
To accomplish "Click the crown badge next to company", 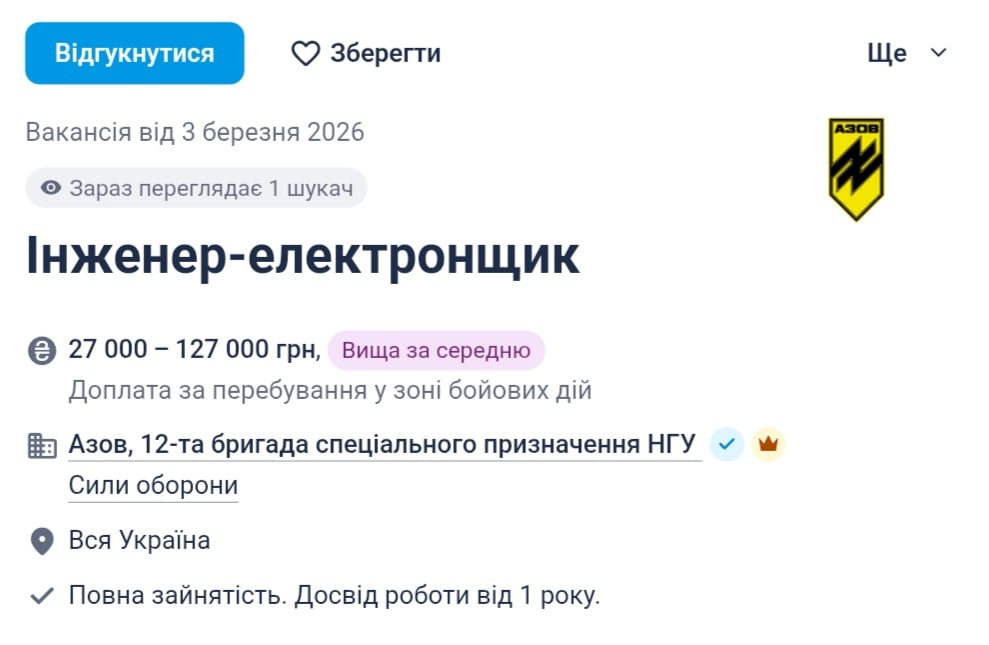I will click(x=768, y=441).
